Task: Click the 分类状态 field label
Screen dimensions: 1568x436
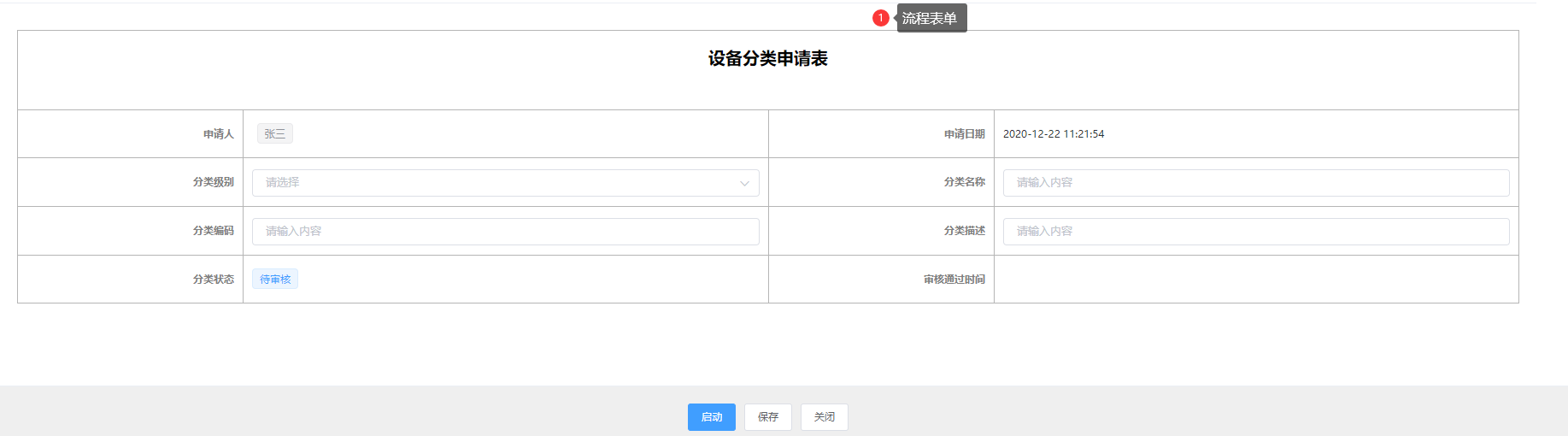Action: [x=214, y=280]
